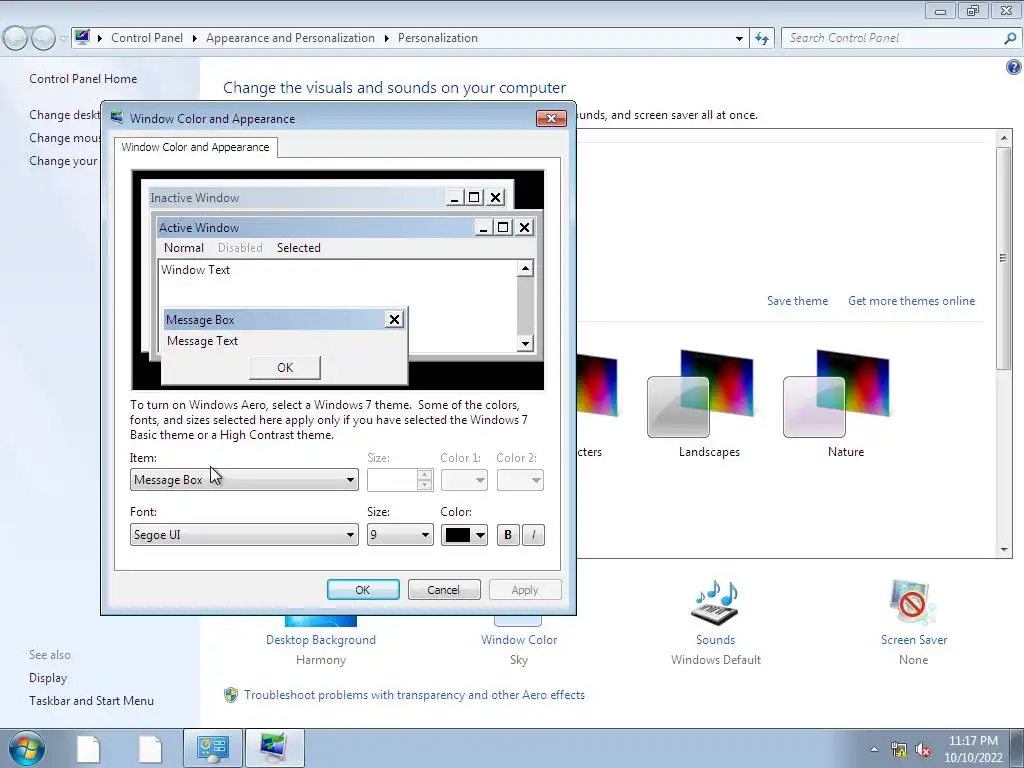
Task: Click the Personalization breadcrumb item
Action: 438,38
